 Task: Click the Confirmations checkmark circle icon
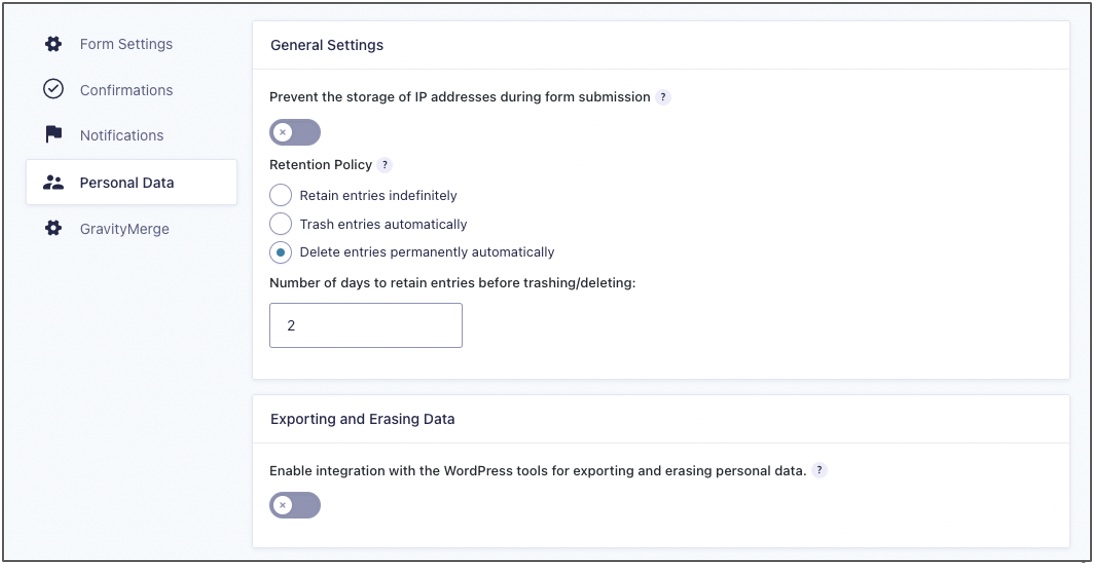point(53,89)
